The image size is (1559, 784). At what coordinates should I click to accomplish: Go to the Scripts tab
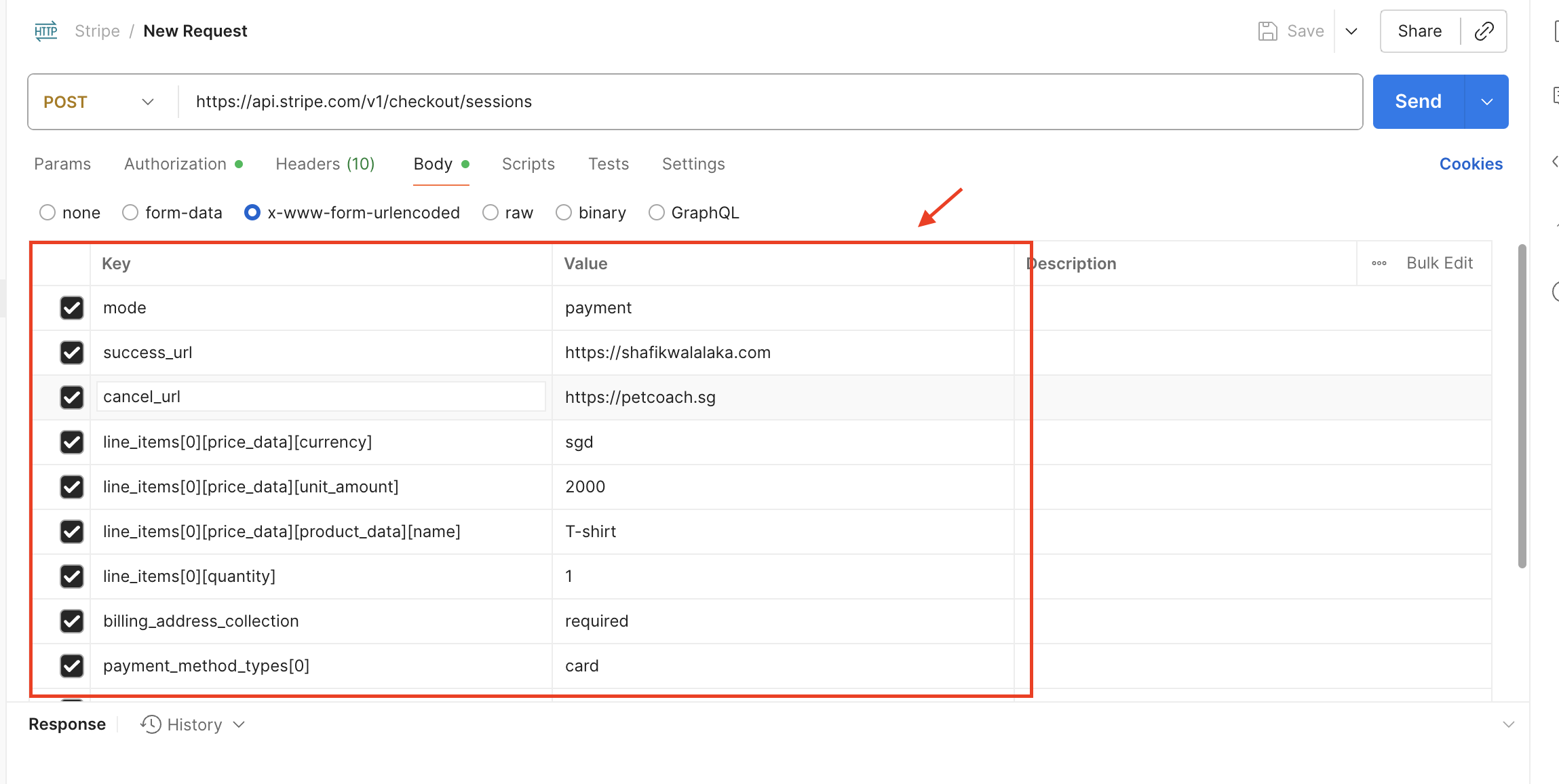tap(528, 164)
